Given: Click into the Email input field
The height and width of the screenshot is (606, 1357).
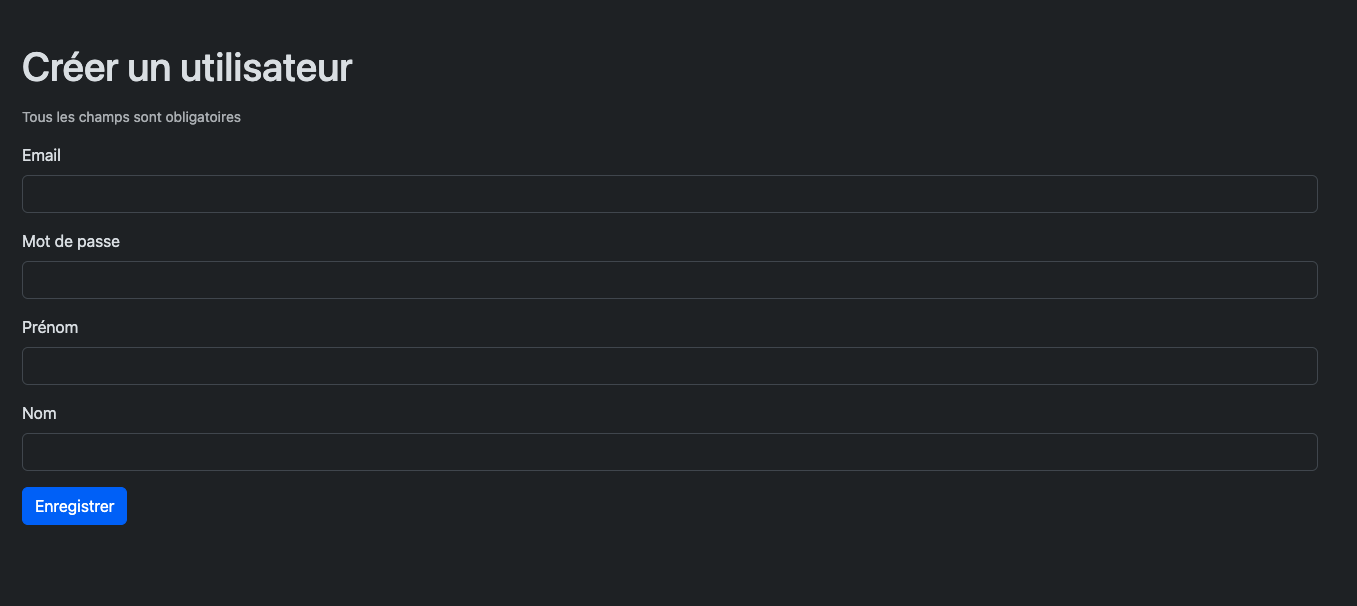Looking at the screenshot, I should (669, 194).
